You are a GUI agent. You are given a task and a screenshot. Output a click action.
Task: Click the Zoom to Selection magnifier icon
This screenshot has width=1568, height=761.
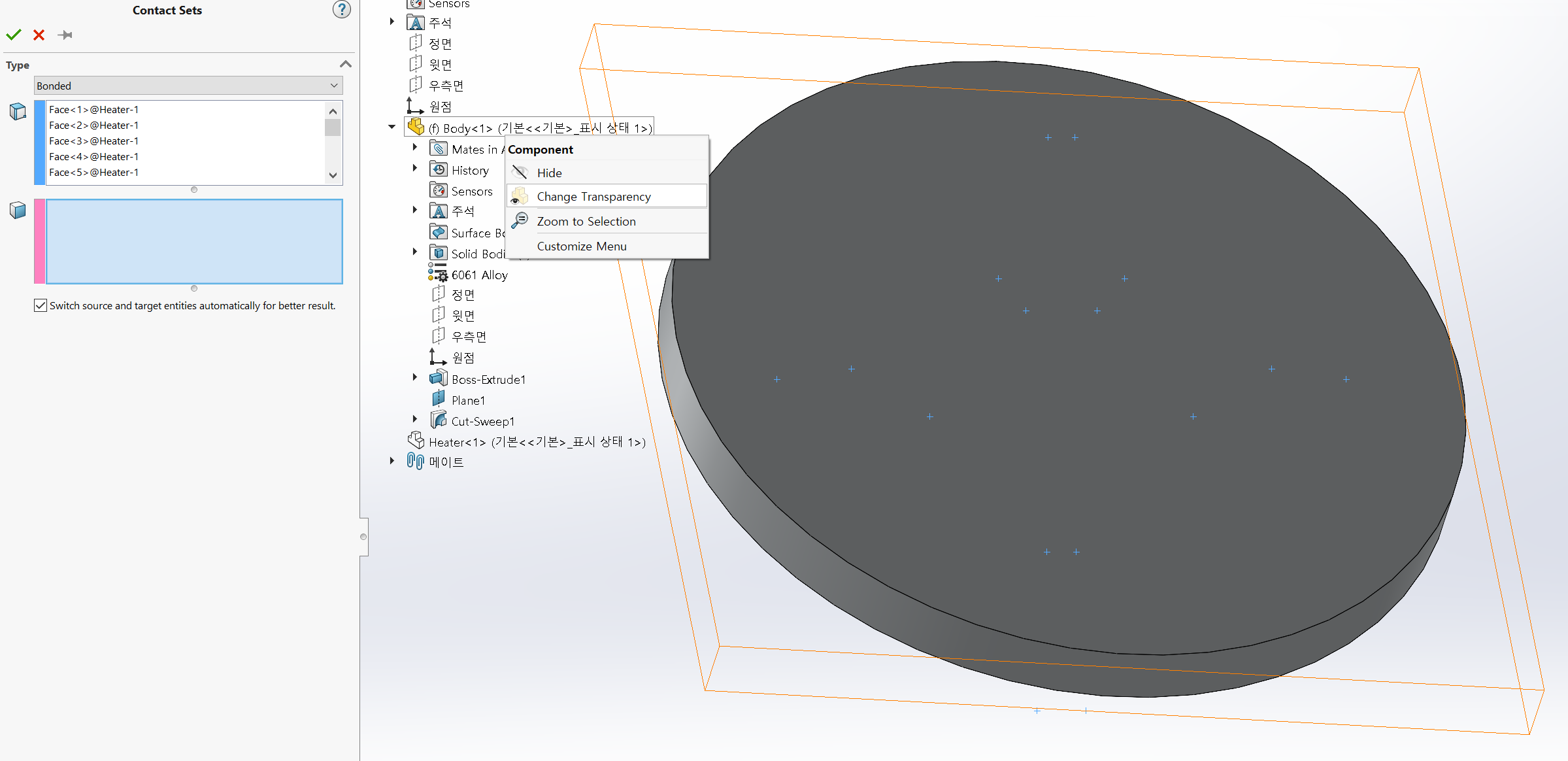pos(520,220)
